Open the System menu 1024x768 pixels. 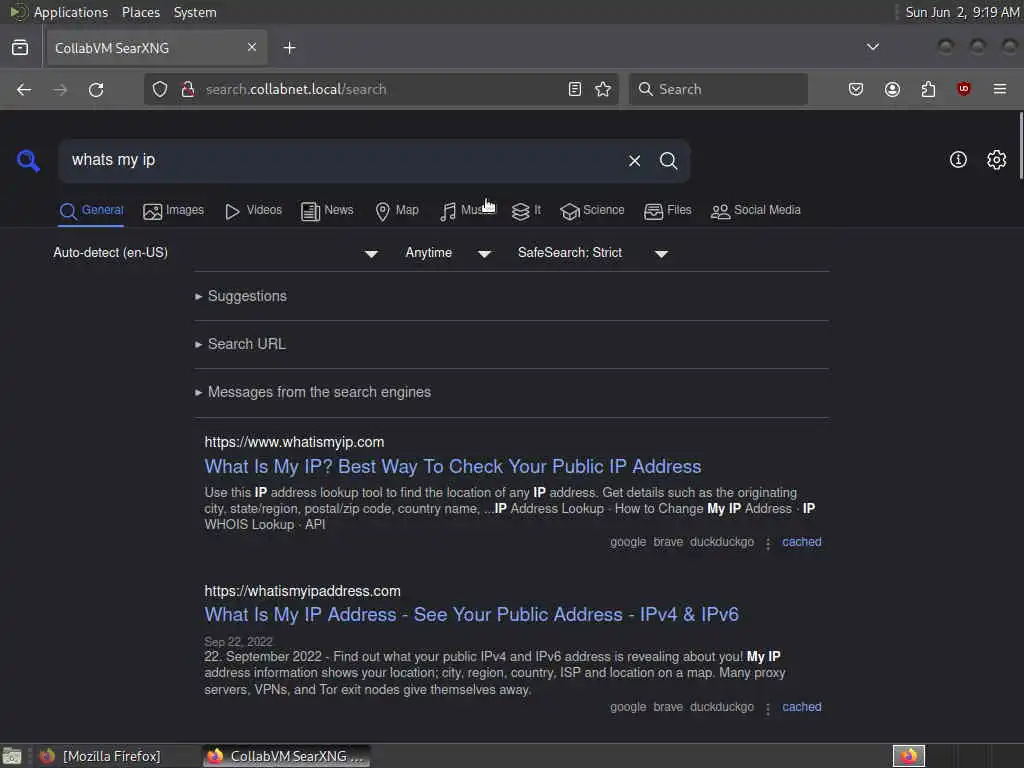pos(195,12)
